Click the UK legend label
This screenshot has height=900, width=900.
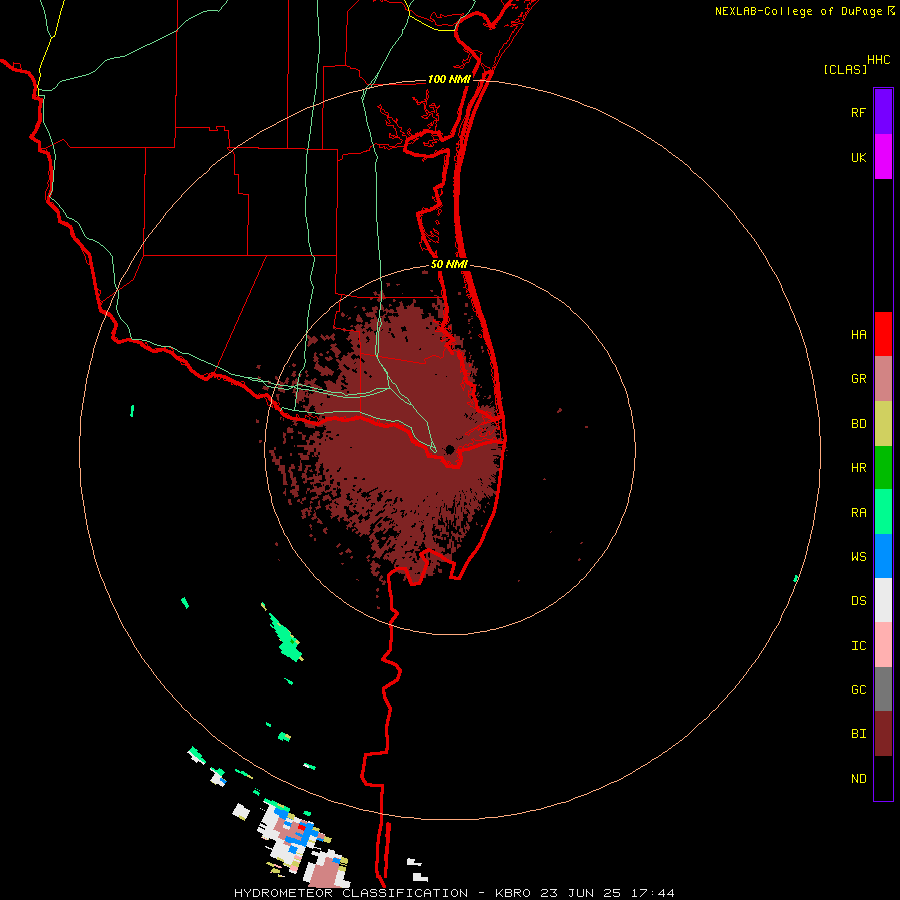click(858, 158)
